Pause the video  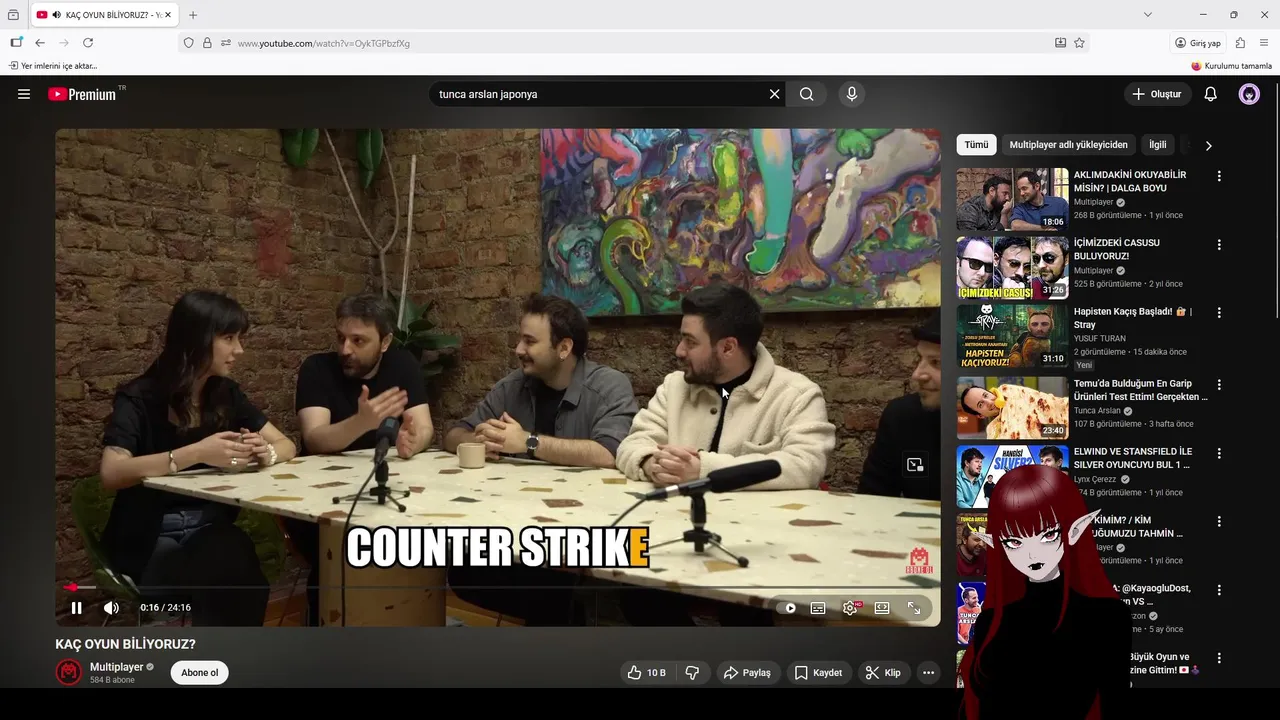point(76,608)
